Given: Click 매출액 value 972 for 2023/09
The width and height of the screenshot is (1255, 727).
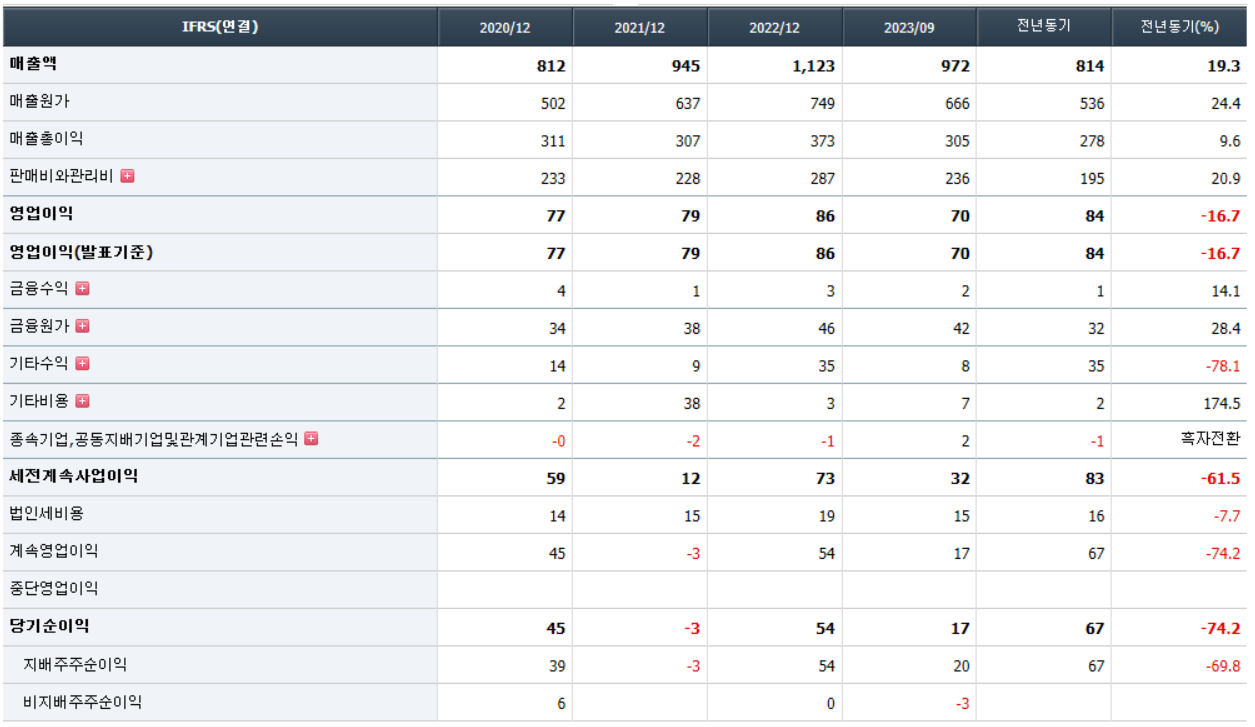Looking at the screenshot, I should point(955,66).
